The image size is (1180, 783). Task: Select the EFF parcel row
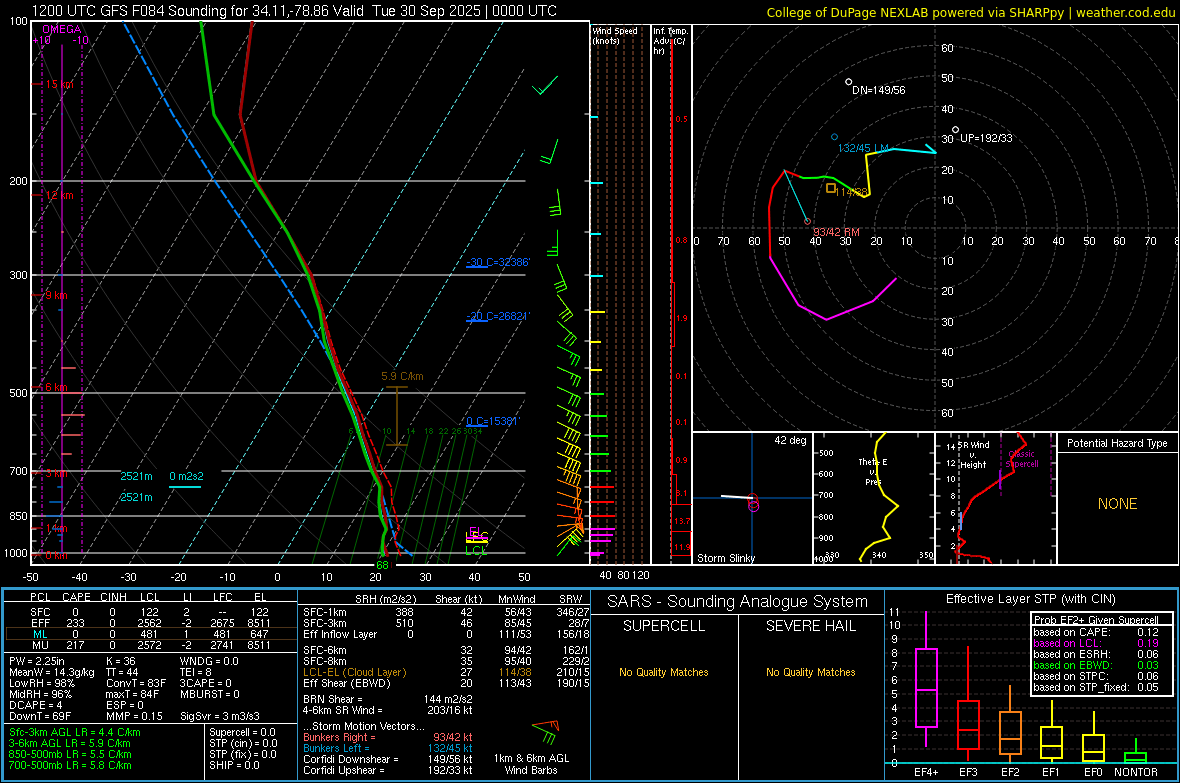click(150, 623)
